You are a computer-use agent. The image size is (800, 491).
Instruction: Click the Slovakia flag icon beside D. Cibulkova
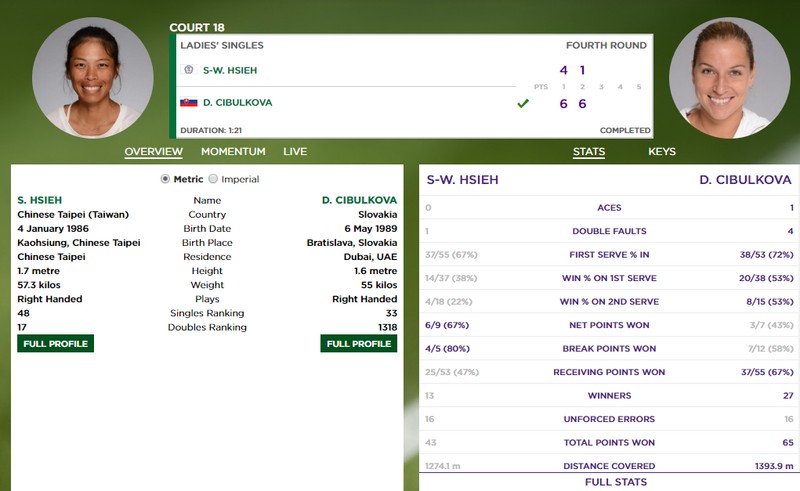(x=188, y=102)
